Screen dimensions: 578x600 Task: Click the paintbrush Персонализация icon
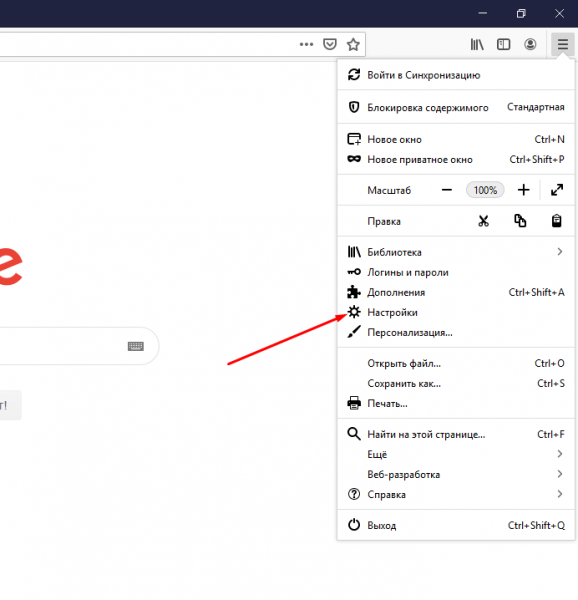354,332
